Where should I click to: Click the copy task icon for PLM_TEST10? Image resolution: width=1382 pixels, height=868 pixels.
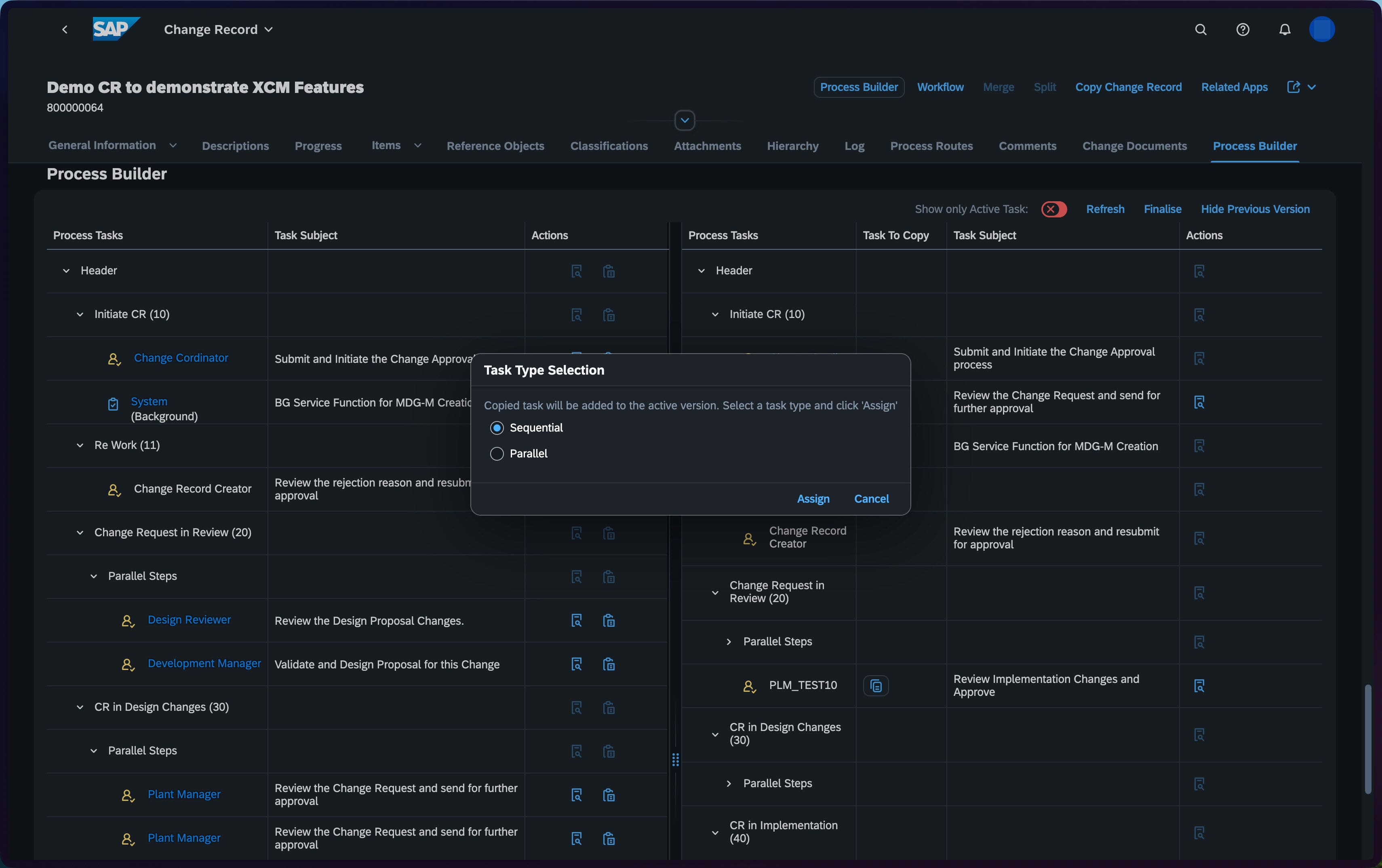(x=876, y=685)
